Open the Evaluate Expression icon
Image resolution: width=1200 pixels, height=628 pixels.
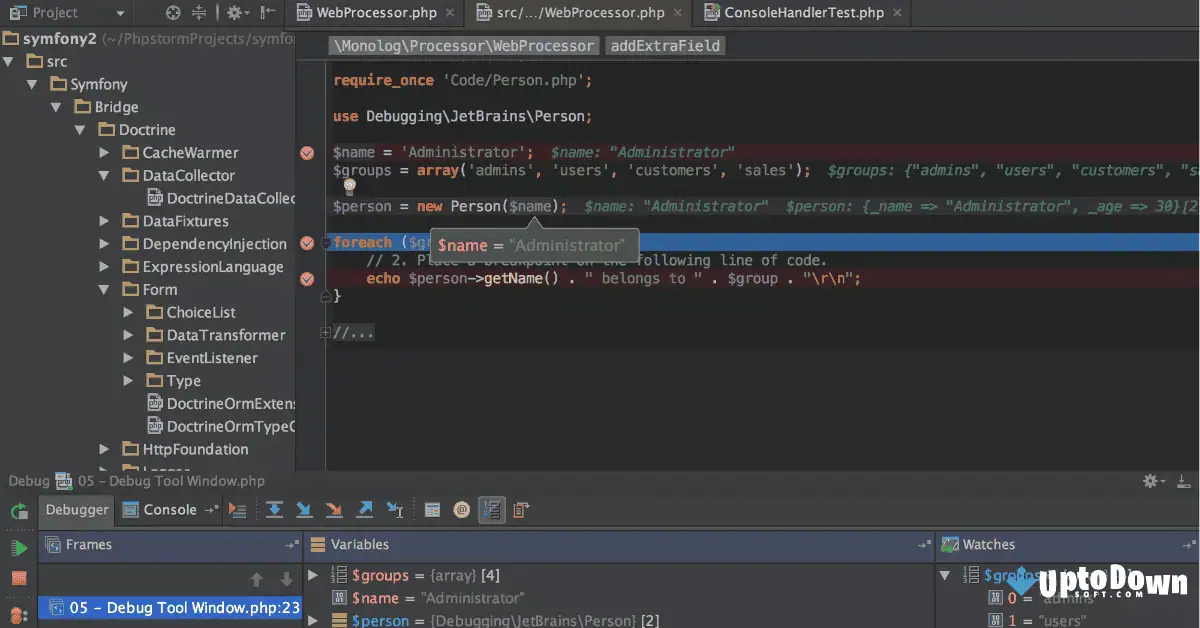coord(461,510)
